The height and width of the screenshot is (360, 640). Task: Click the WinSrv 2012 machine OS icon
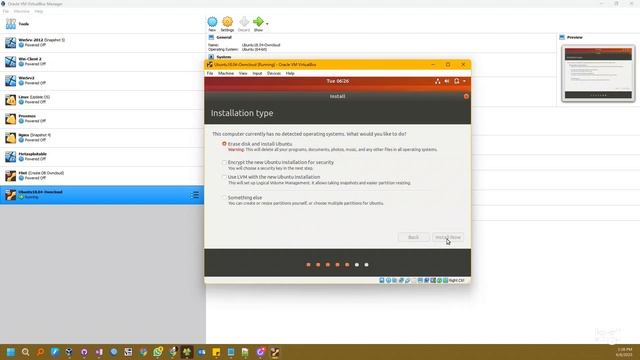pyautogui.click(x=10, y=42)
